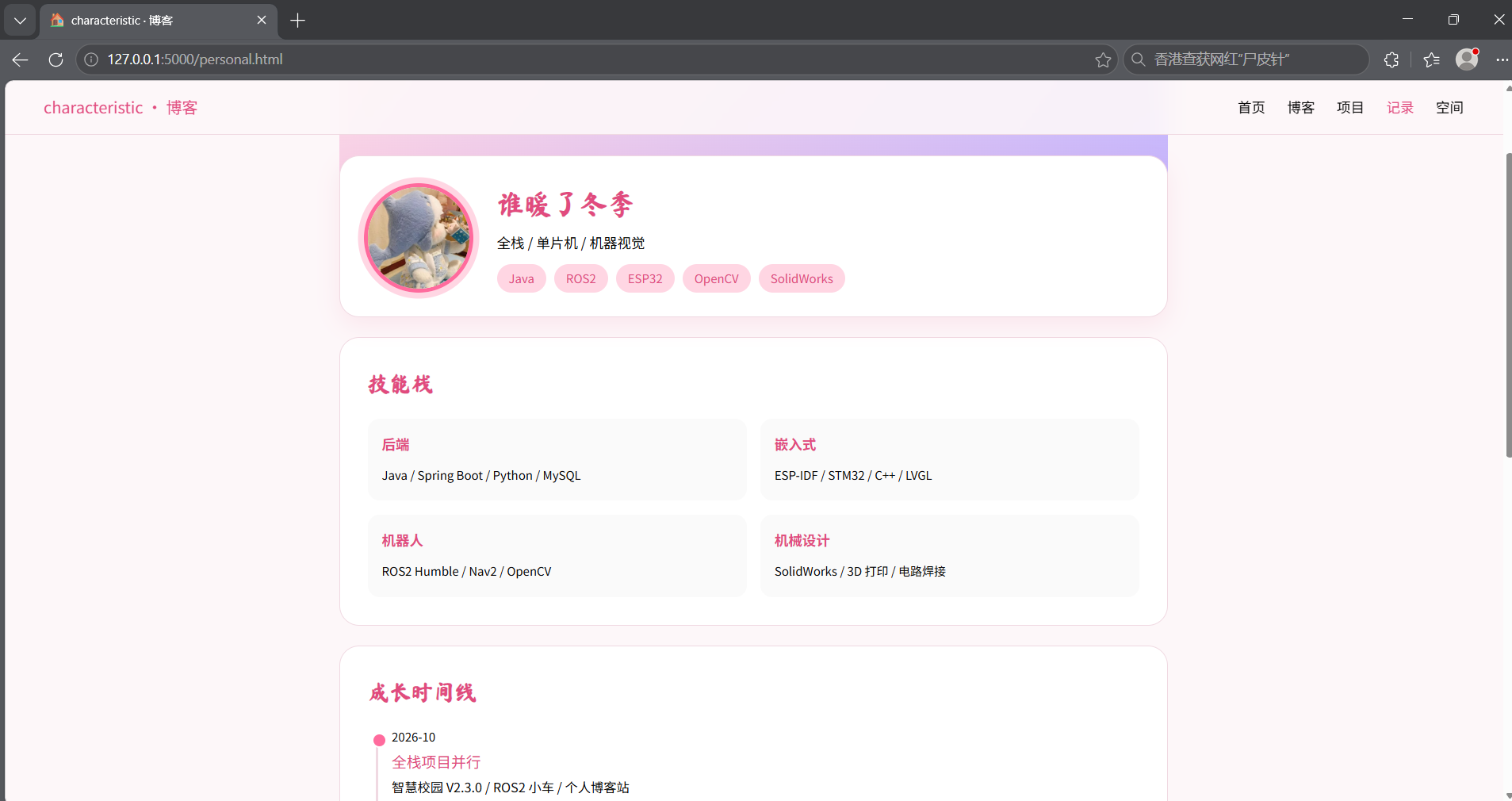This screenshot has height=801, width=1512.
Task: Click the text 'Java / Spring Boot / Python / MySQL'
Action: [481, 476]
